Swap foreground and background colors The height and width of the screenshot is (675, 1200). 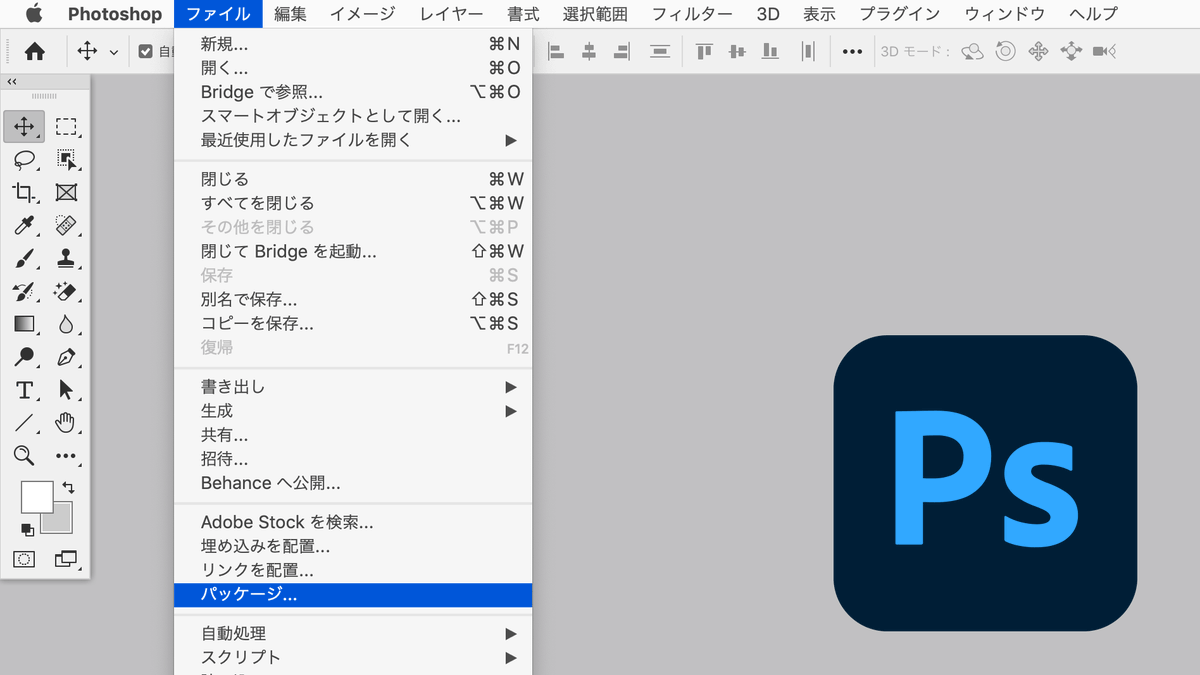[68, 487]
